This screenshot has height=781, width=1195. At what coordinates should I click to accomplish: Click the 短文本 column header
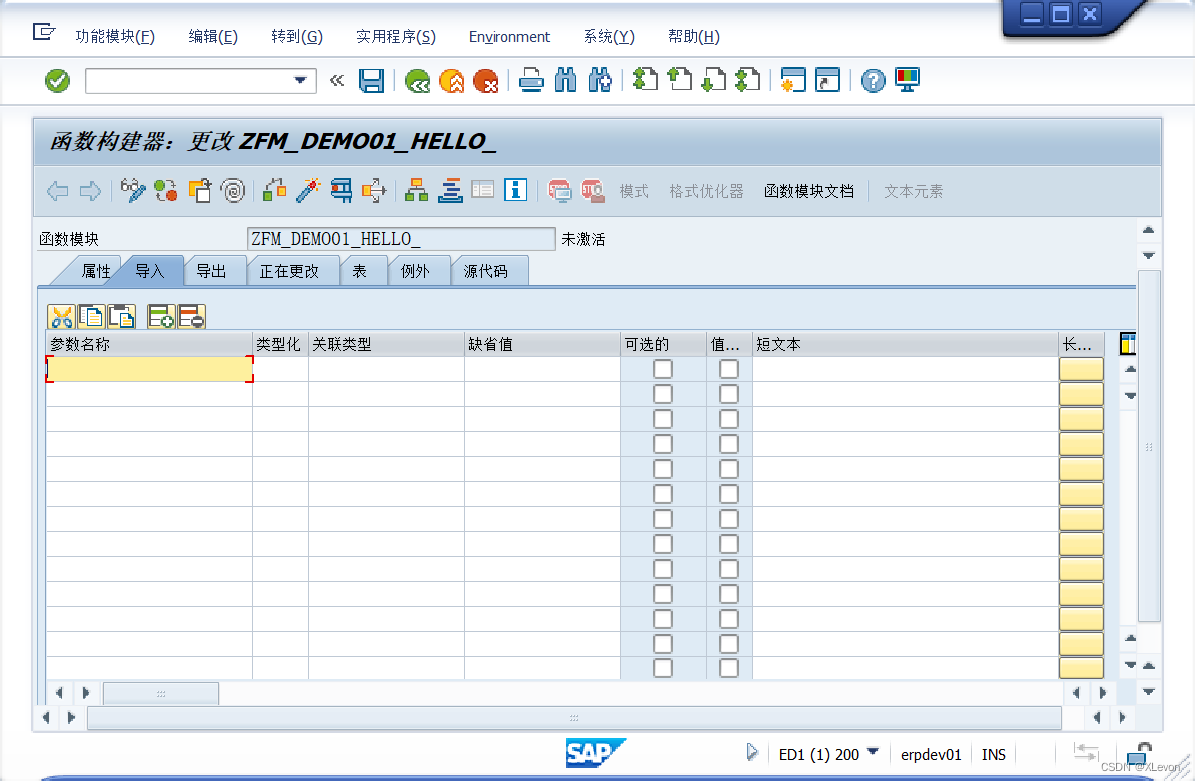coord(905,344)
